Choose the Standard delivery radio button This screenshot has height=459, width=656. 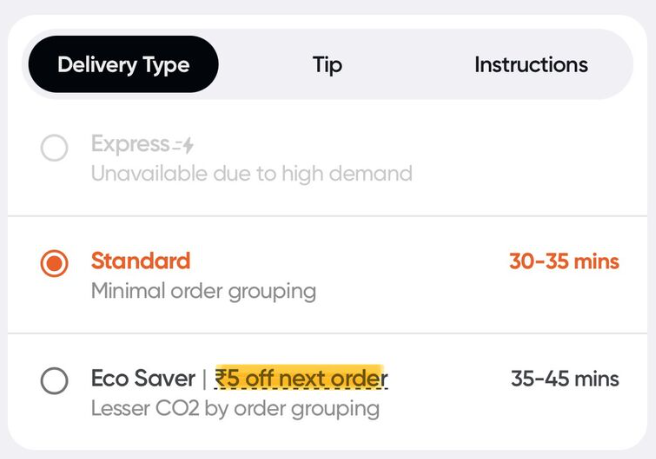pyautogui.click(x=54, y=264)
